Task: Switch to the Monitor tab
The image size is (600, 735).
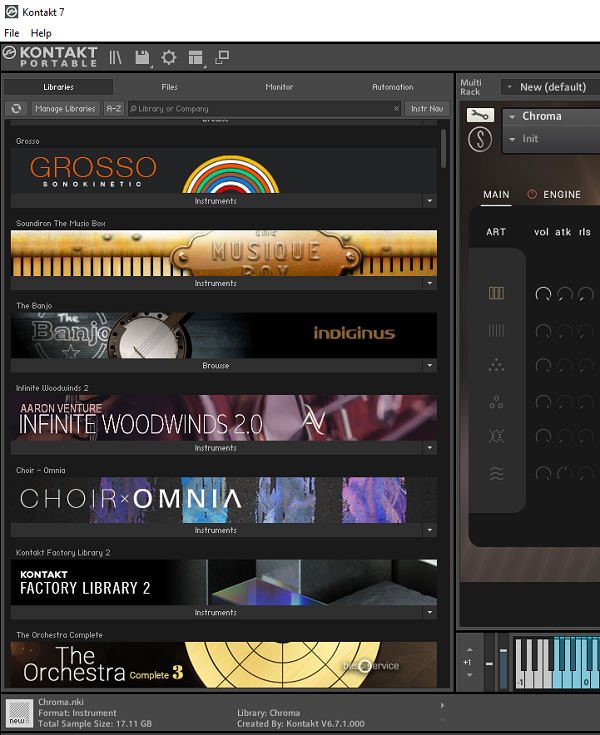Action: [279, 87]
